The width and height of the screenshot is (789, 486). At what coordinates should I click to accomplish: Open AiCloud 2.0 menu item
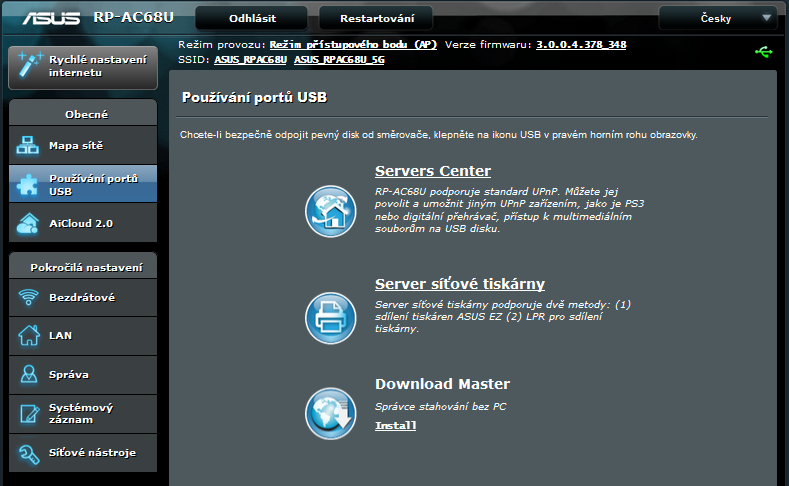83,223
